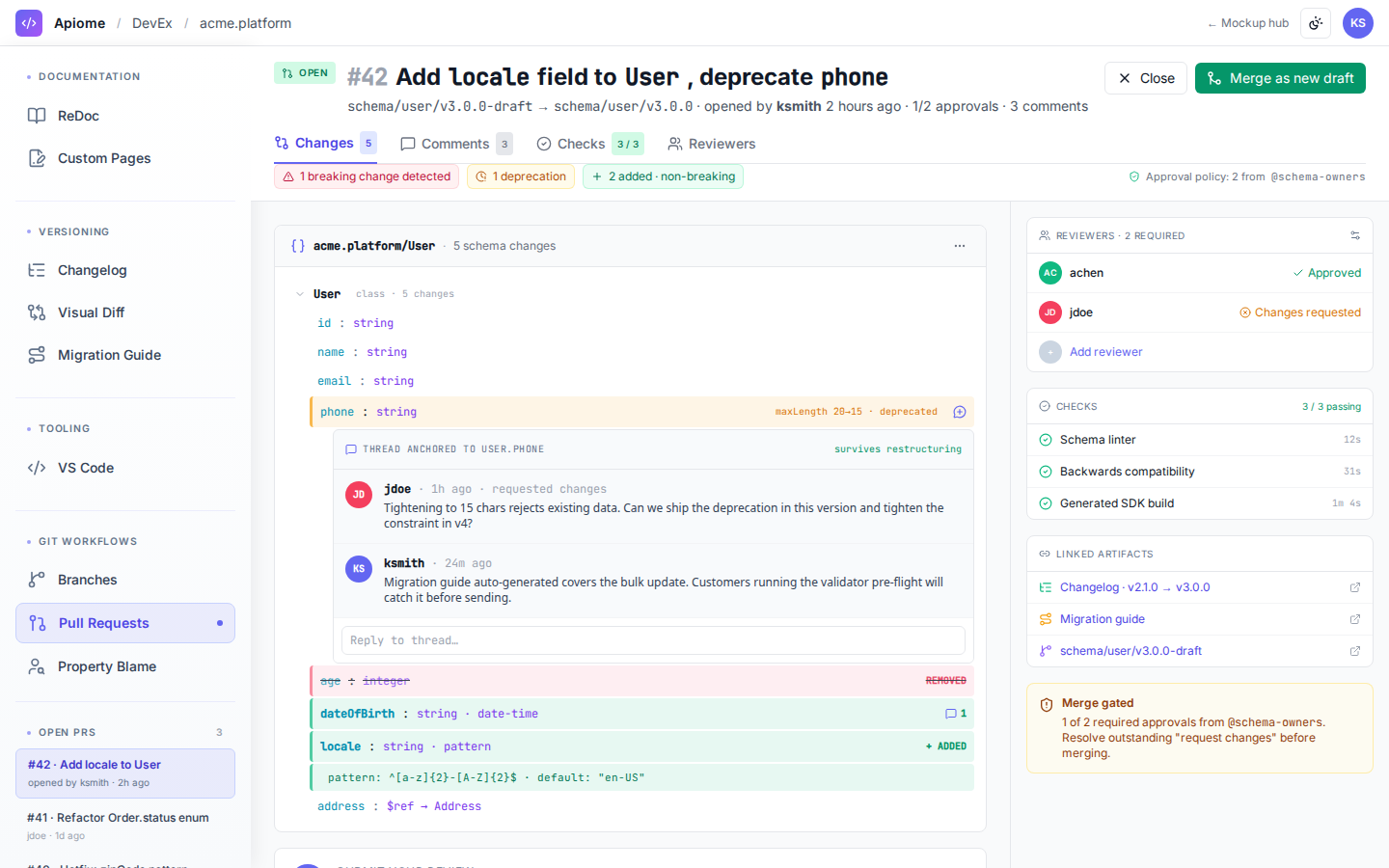This screenshot has width=1389, height=868.
Task: Click the Merge gated shield icon
Action: click(1047, 705)
